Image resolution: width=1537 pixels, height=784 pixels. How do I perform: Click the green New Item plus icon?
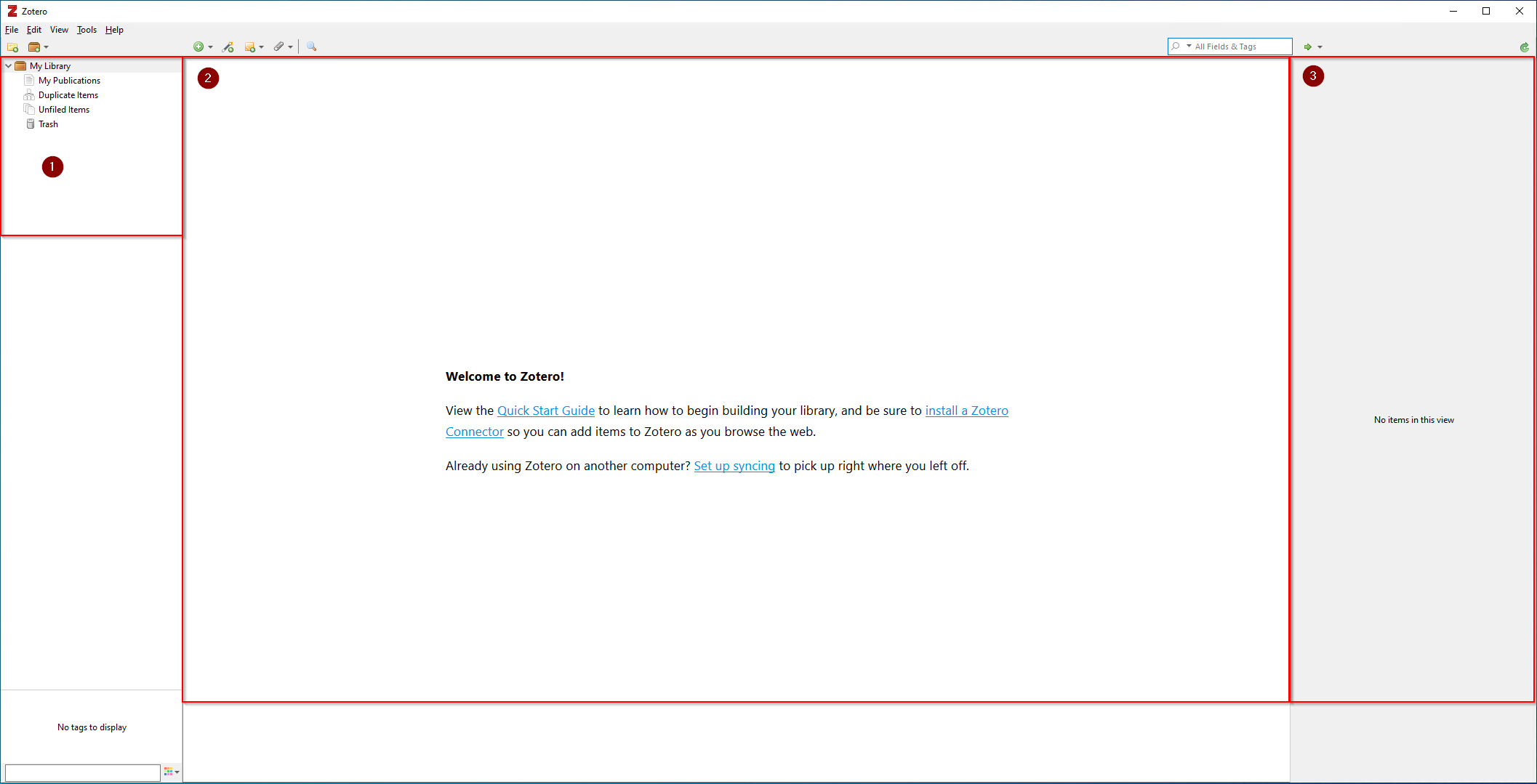click(x=198, y=47)
